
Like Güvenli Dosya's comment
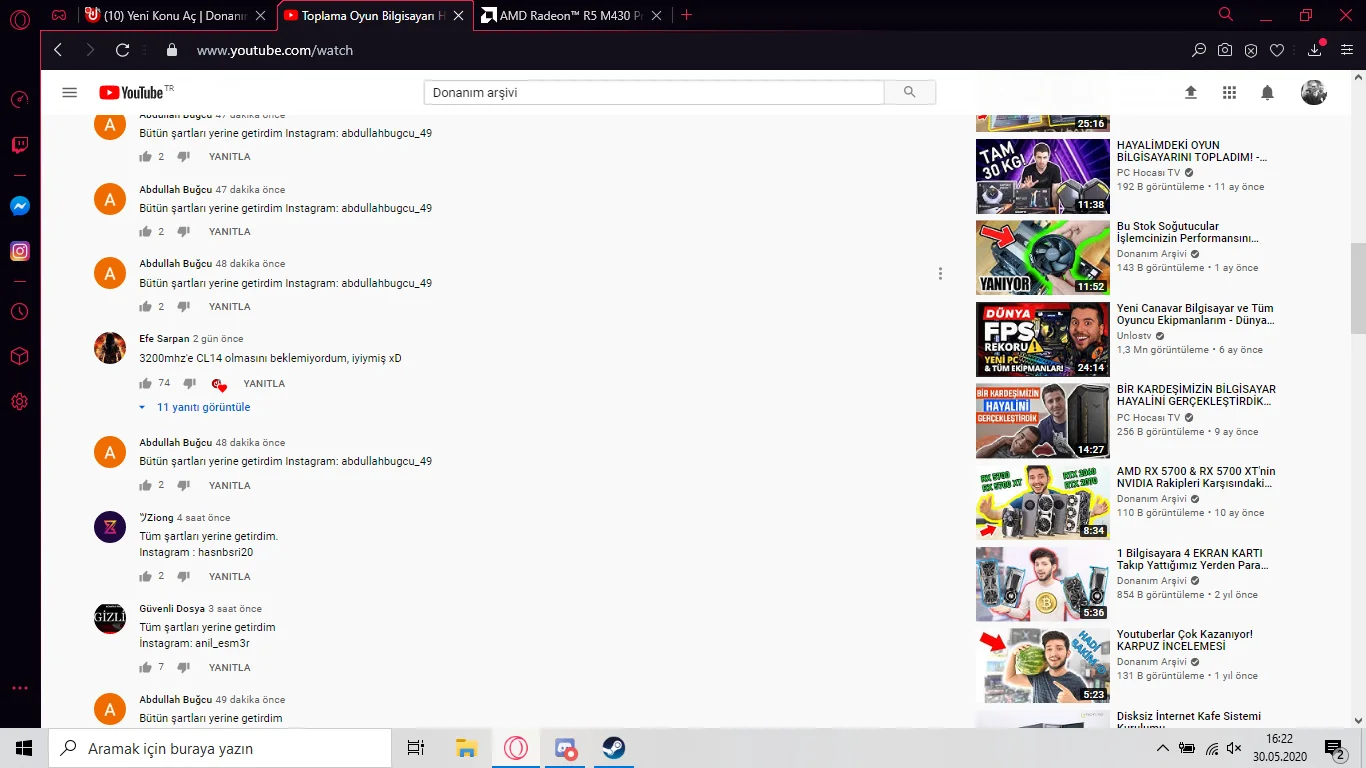click(146, 667)
